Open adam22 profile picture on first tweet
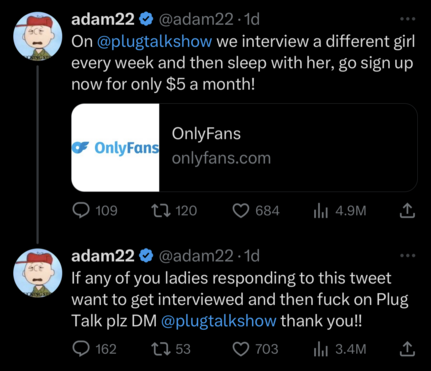431x371 pixels. (38, 37)
